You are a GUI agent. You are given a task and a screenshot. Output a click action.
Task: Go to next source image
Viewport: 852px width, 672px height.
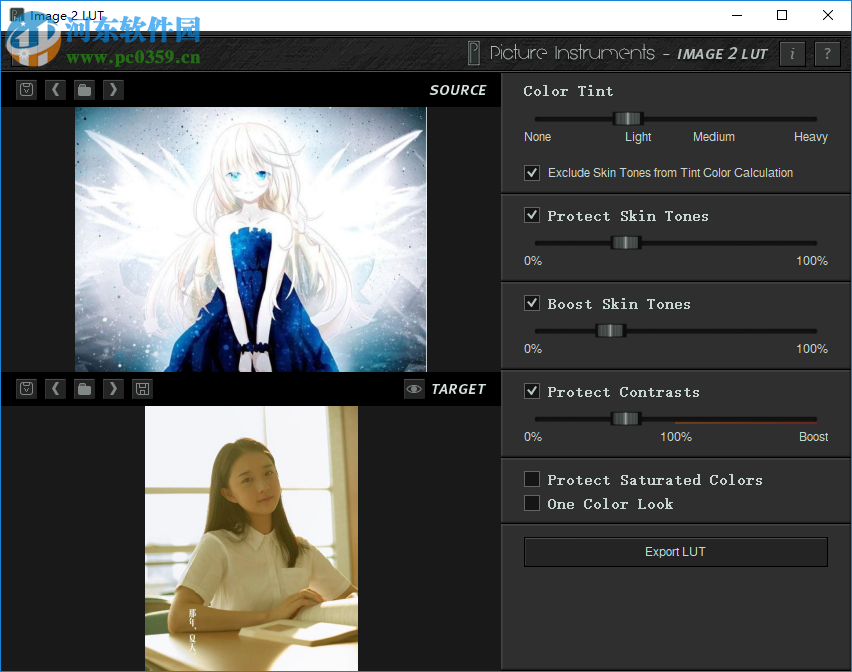coord(113,89)
